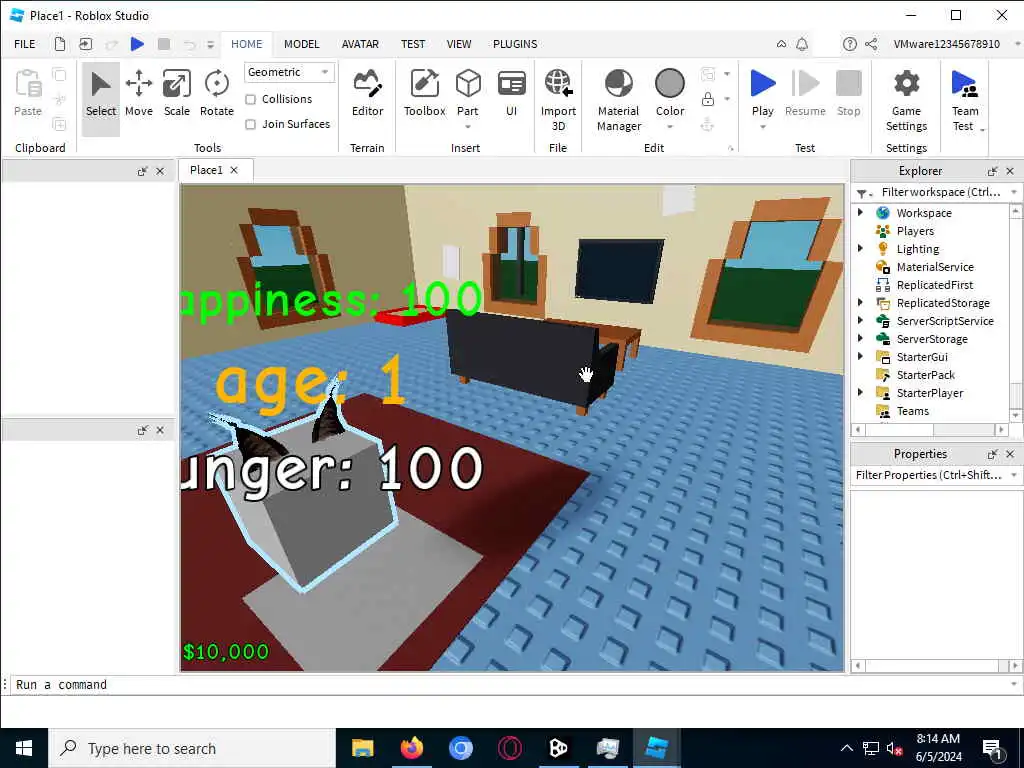Expand the Workspace tree node
Image resolution: width=1024 pixels, height=768 pixels.
click(x=861, y=212)
